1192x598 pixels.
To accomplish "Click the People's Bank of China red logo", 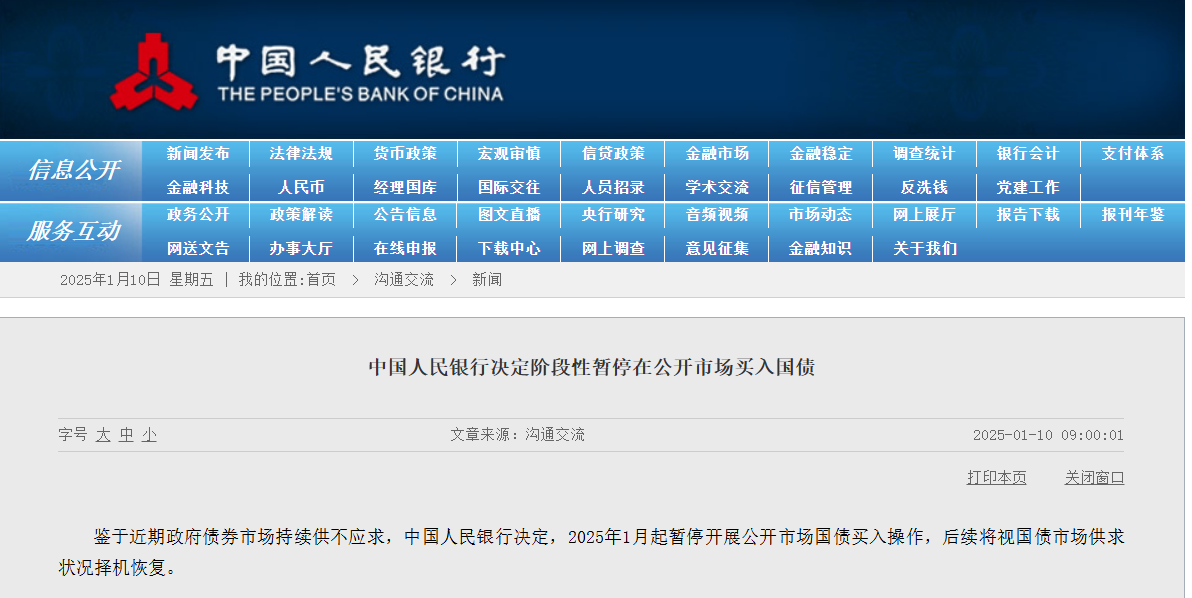I will pyautogui.click(x=154, y=72).
